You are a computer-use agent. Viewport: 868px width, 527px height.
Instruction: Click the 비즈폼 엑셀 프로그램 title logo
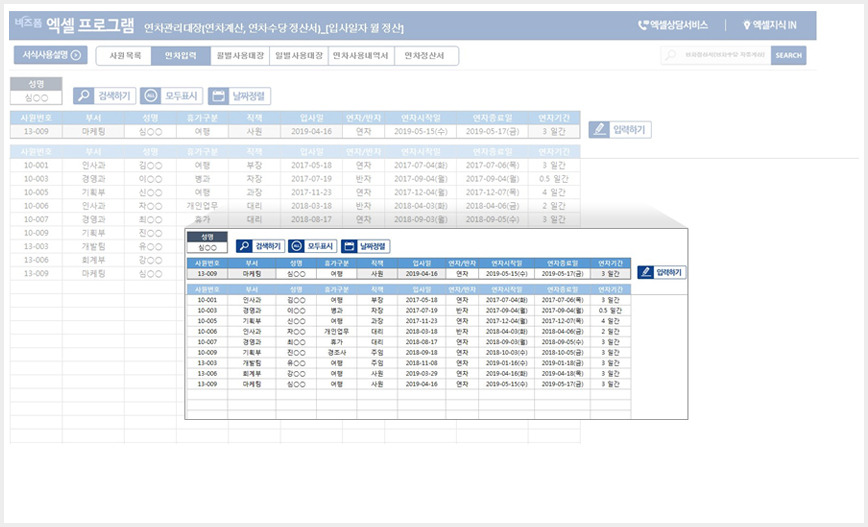click(74, 24)
